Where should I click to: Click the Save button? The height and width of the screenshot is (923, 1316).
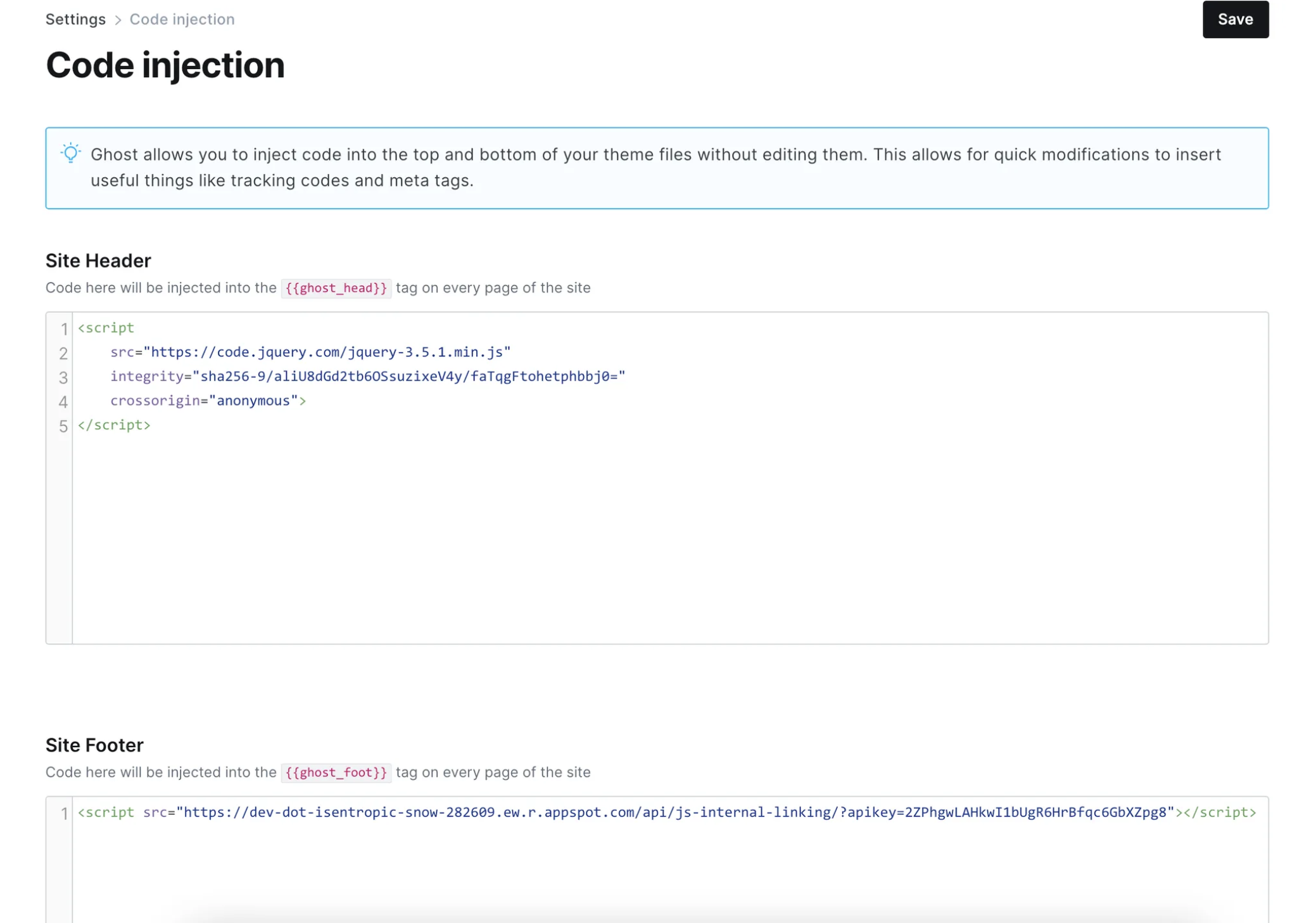point(1234,19)
